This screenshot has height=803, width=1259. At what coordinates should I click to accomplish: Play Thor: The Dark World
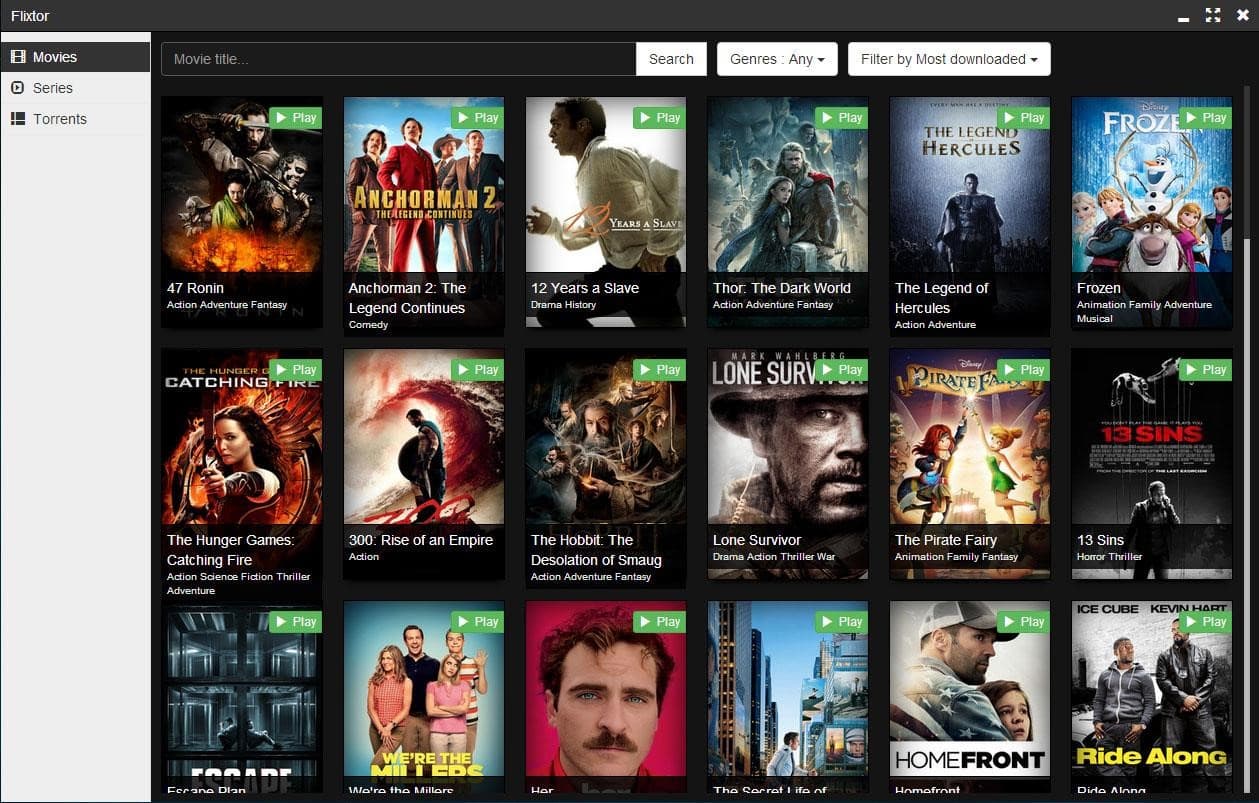point(842,117)
